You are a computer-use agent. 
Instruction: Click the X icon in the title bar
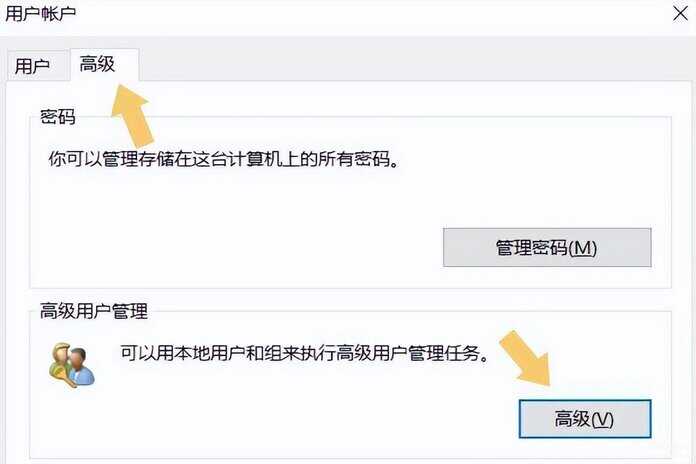point(680,14)
